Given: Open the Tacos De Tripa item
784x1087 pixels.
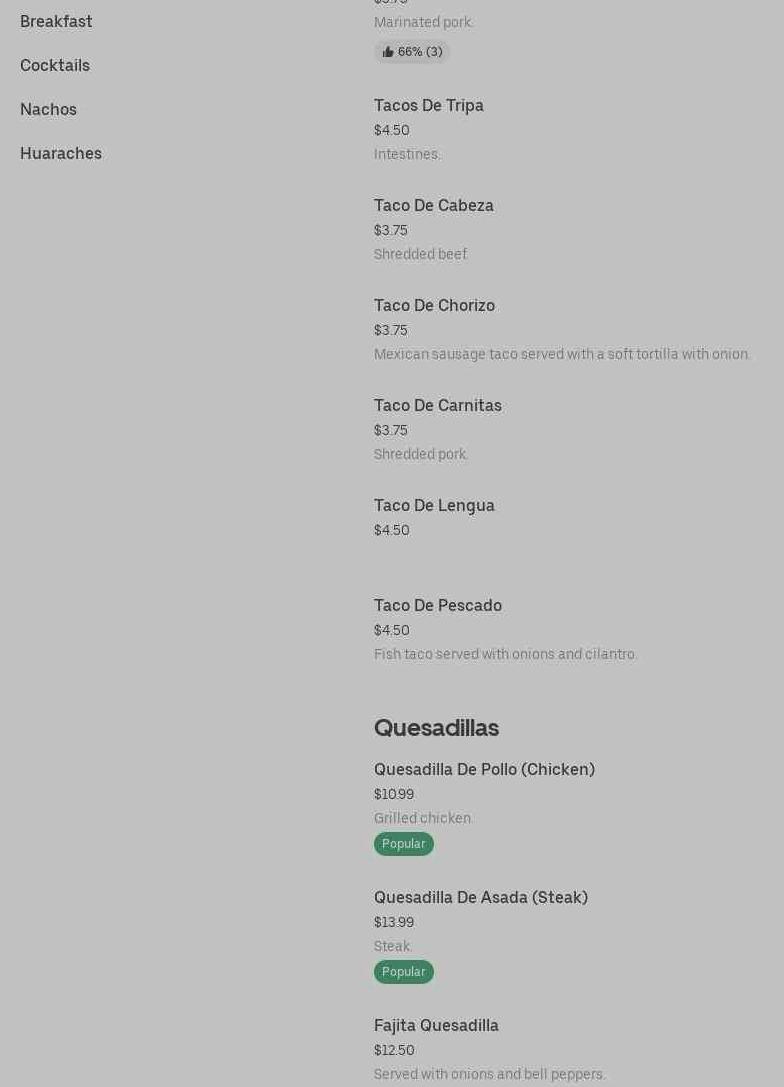Looking at the screenshot, I should (429, 105).
